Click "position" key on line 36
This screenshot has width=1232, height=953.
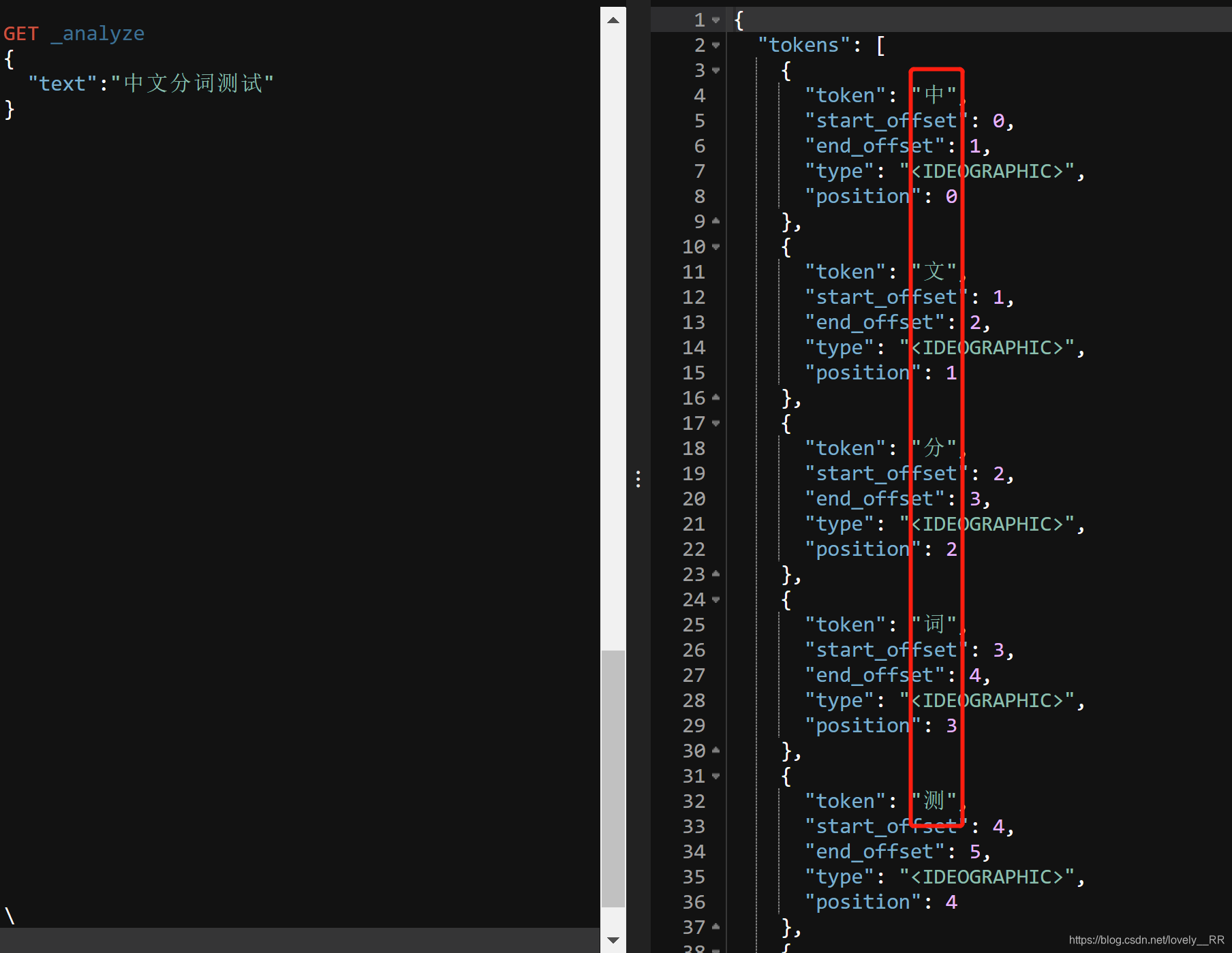click(863, 903)
